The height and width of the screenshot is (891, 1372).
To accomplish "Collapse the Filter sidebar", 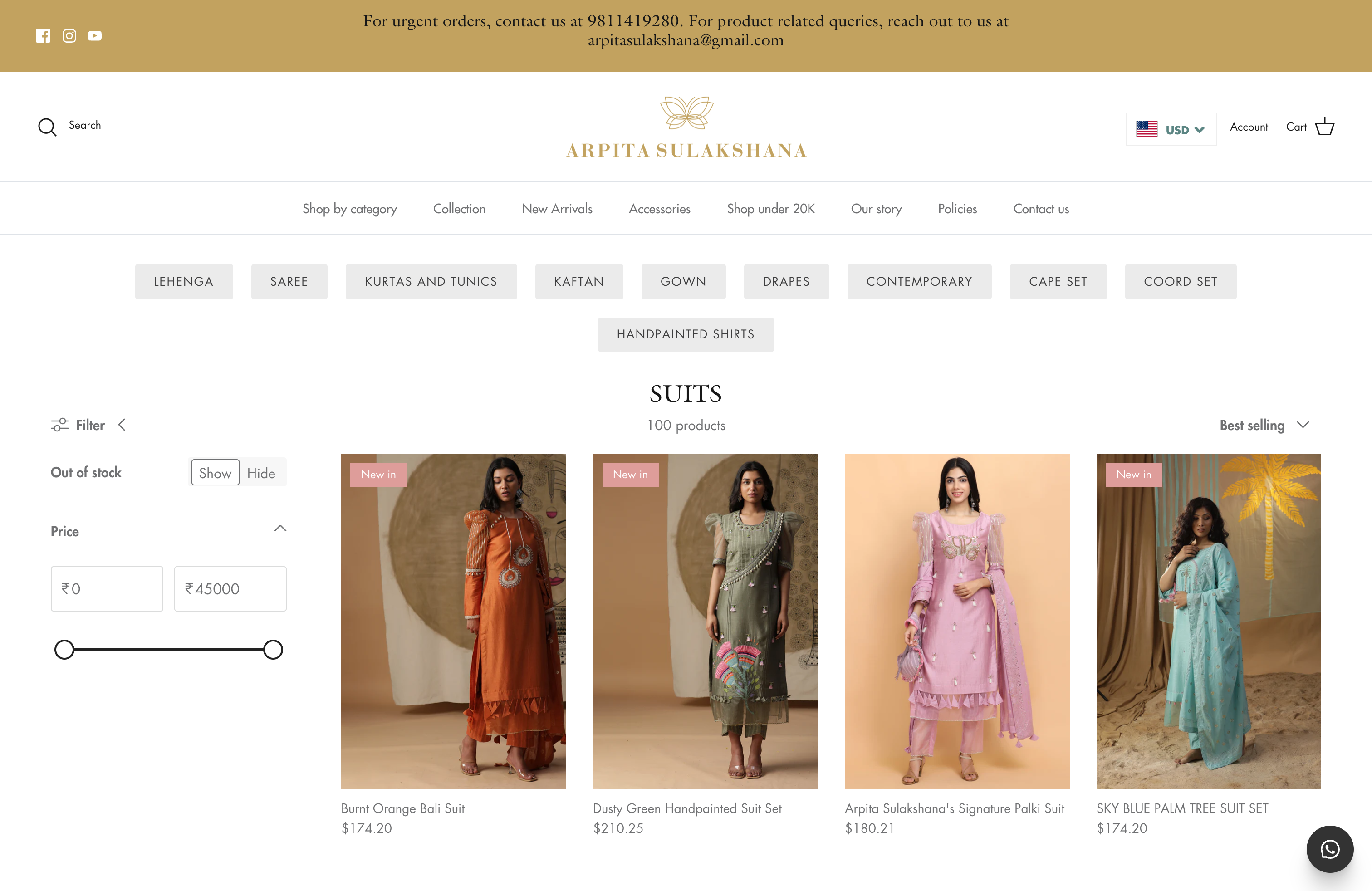I will [122, 425].
